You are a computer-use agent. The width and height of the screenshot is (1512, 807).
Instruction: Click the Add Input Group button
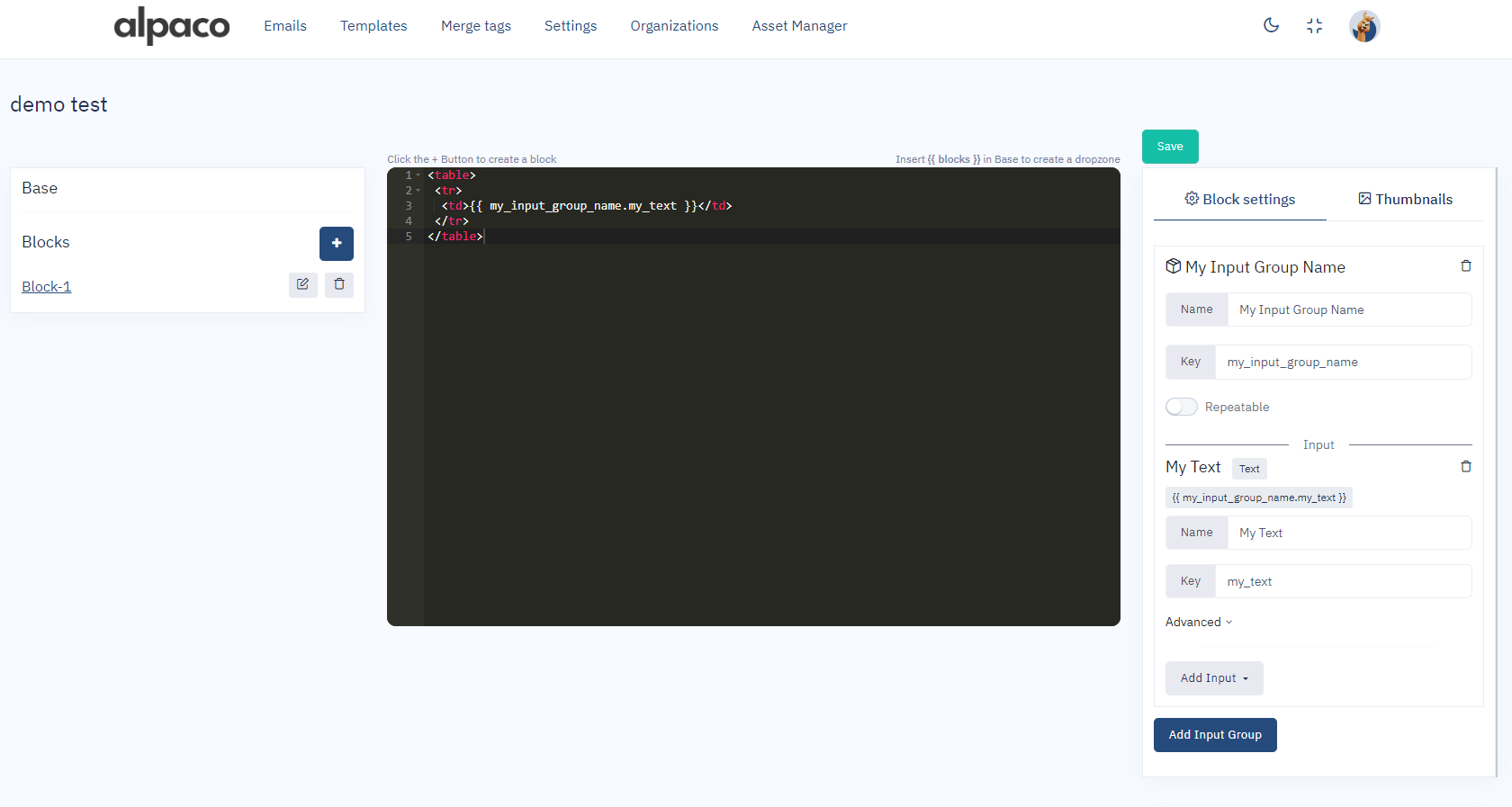pos(1214,735)
